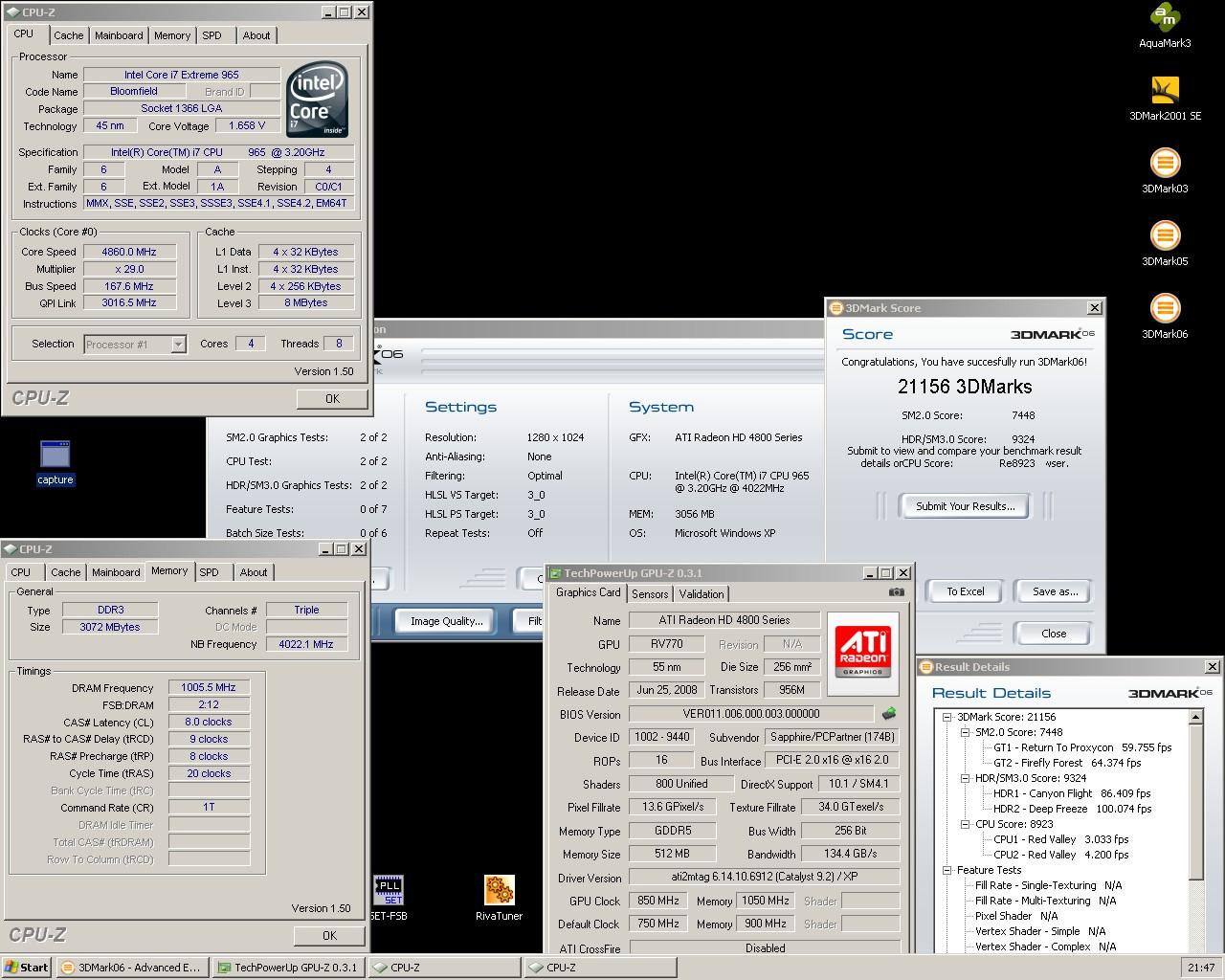Click the Intel Core i7 logo in CPU-Z
This screenshot has height=980, width=1225.
(318, 100)
